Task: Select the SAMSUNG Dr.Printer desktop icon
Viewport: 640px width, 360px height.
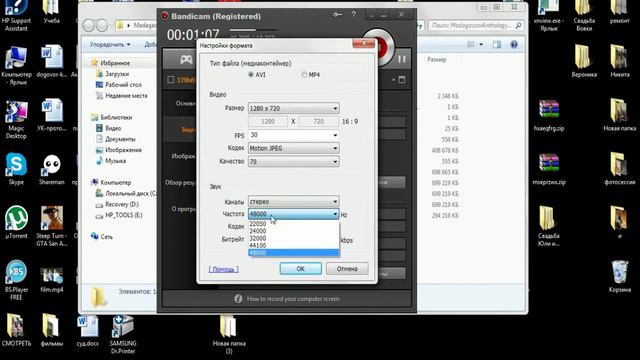Action: pos(123,334)
